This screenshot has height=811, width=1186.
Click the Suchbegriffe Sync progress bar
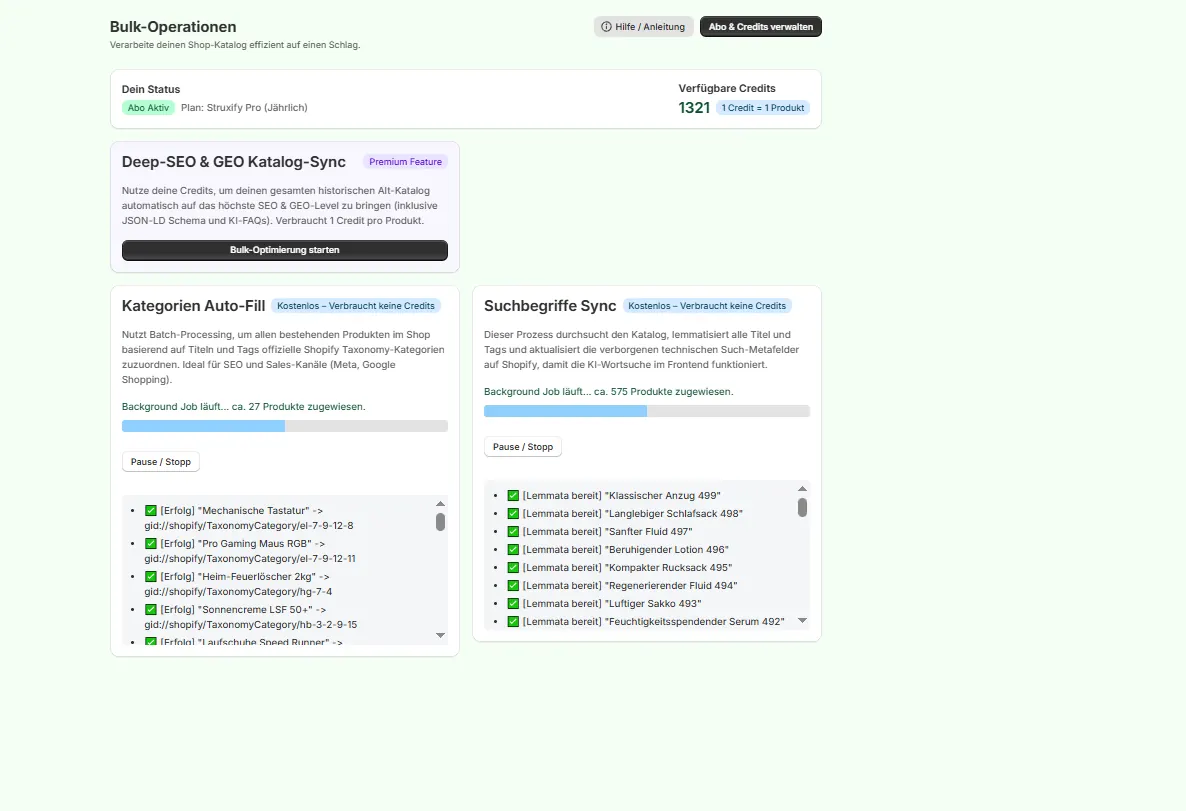pyautogui.click(x=647, y=411)
